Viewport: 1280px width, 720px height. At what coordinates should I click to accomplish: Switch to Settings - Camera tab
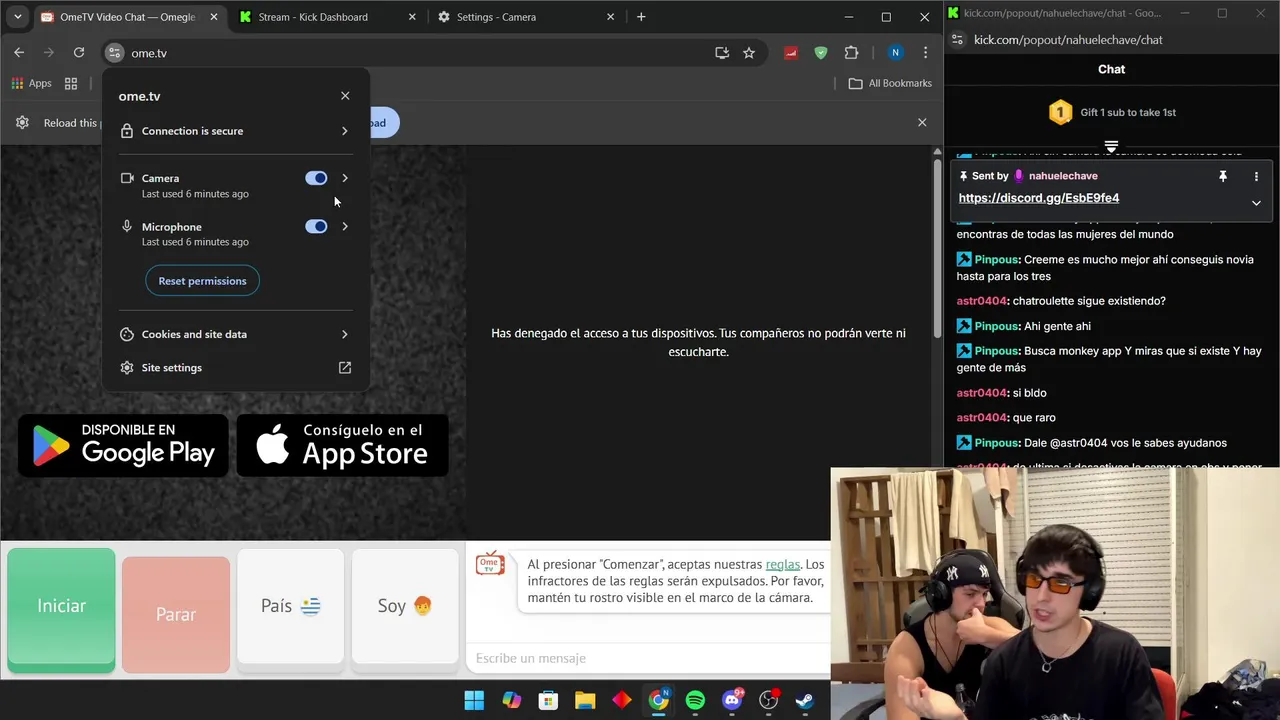527,17
